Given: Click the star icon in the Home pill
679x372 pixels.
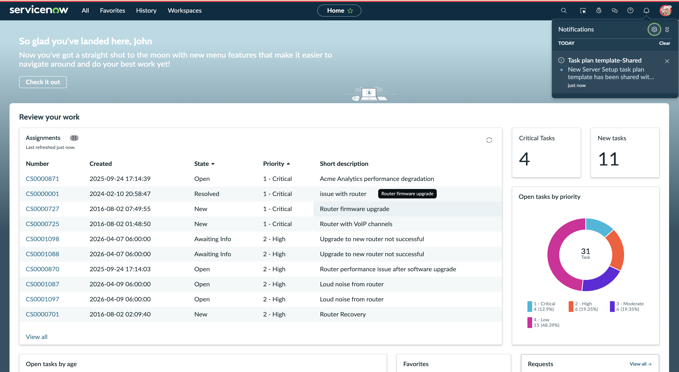Looking at the screenshot, I should pyautogui.click(x=350, y=10).
